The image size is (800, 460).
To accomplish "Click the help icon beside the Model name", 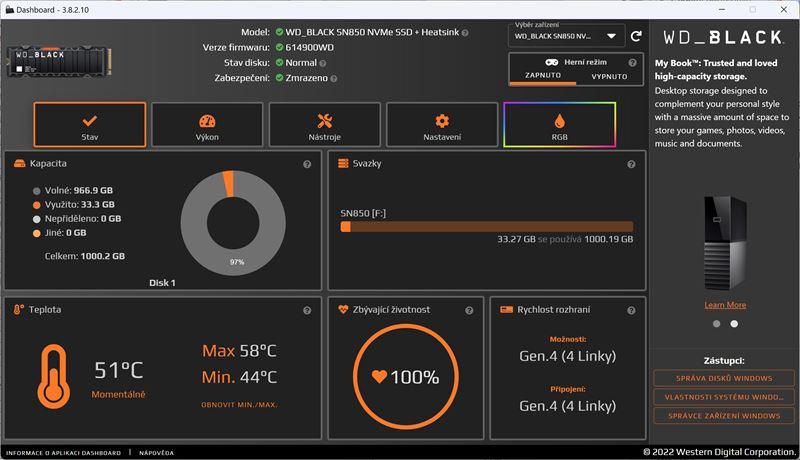I will click(x=465, y=33).
